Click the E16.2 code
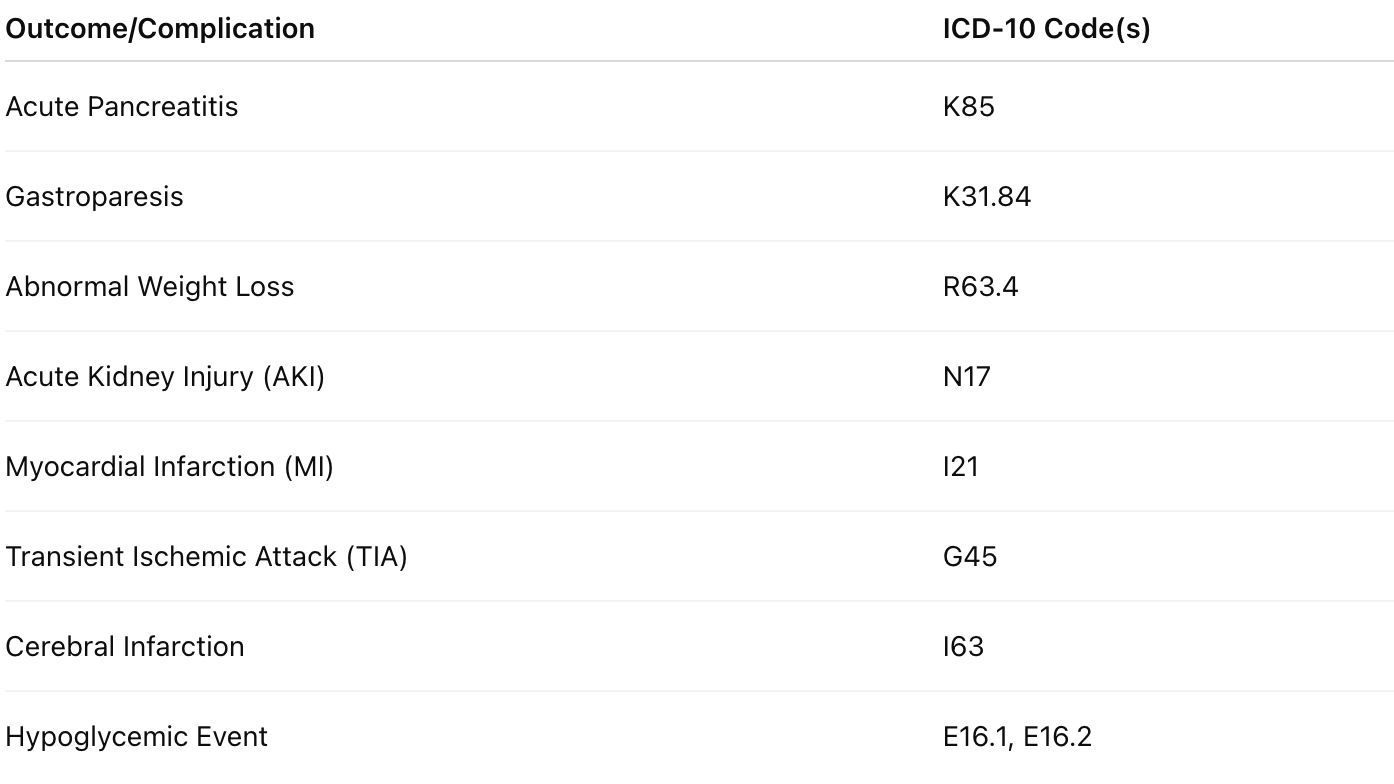 click(x=1057, y=737)
